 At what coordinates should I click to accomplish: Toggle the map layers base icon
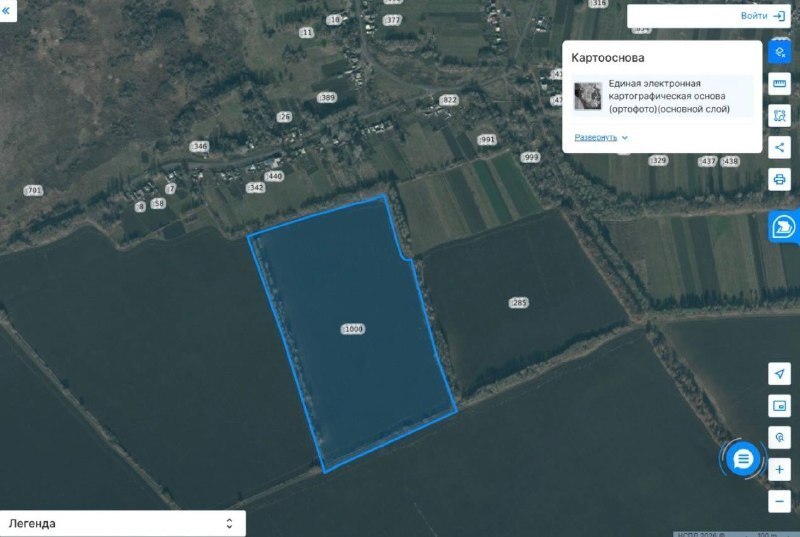pyautogui.click(x=779, y=52)
